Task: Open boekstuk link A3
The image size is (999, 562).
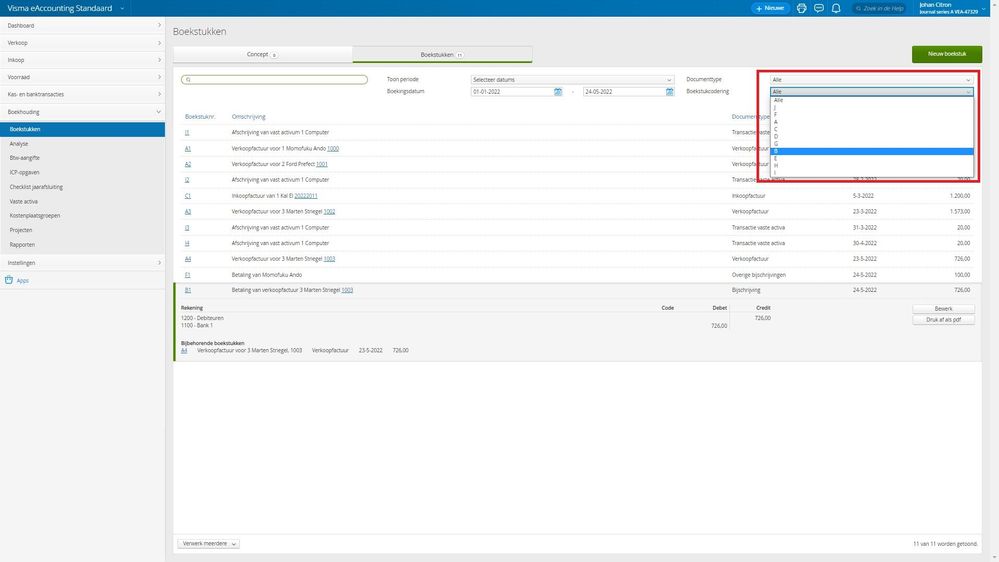Action: pyautogui.click(x=188, y=212)
